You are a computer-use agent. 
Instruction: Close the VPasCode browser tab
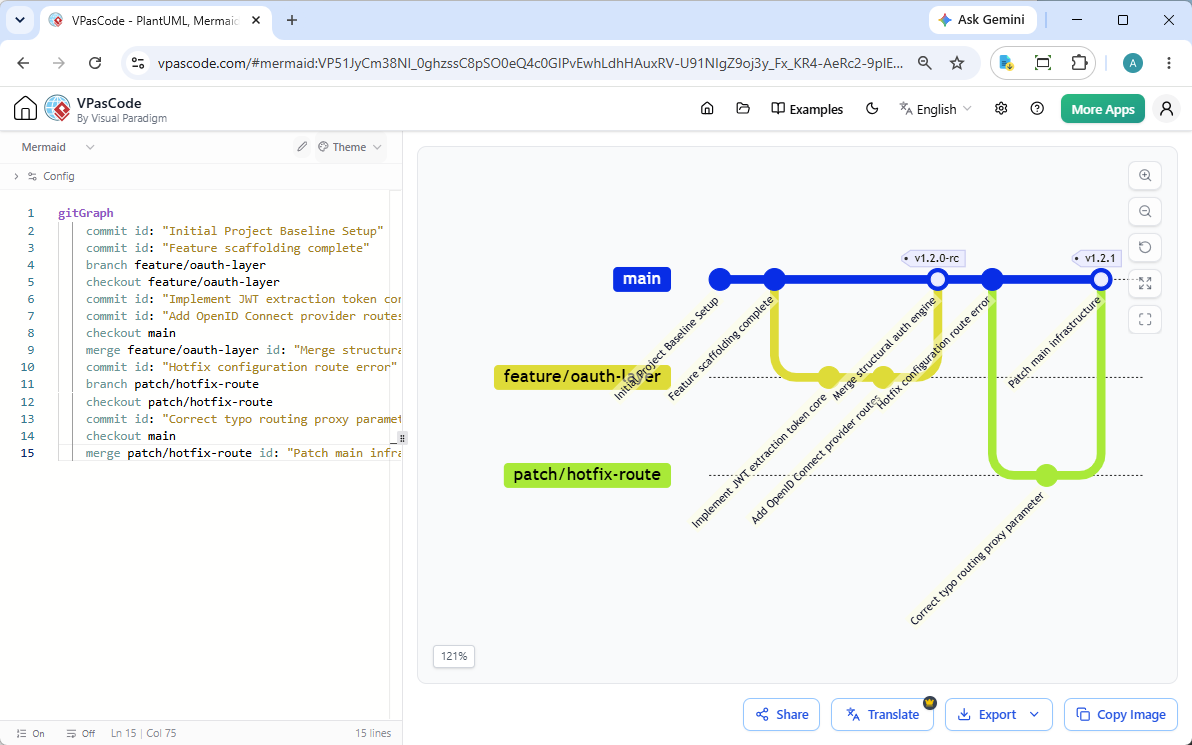pyautogui.click(x=256, y=21)
